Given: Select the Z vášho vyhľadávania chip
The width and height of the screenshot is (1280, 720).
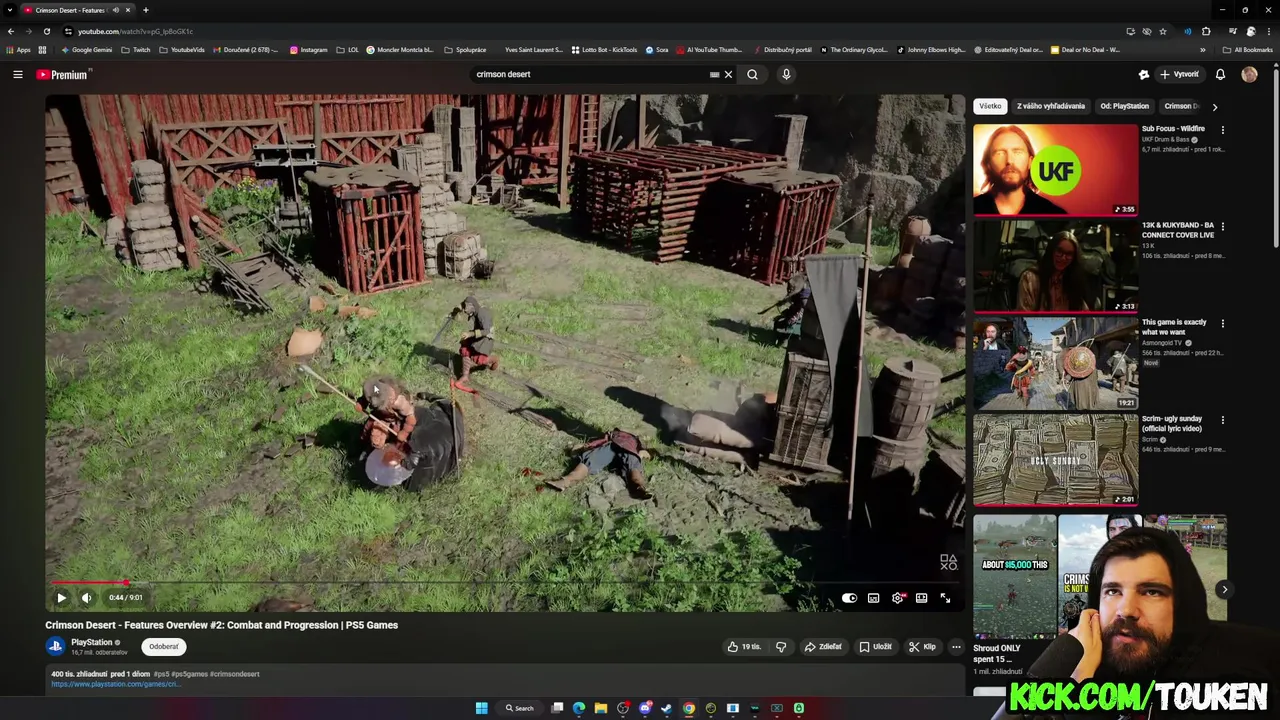Looking at the screenshot, I should (x=1051, y=106).
